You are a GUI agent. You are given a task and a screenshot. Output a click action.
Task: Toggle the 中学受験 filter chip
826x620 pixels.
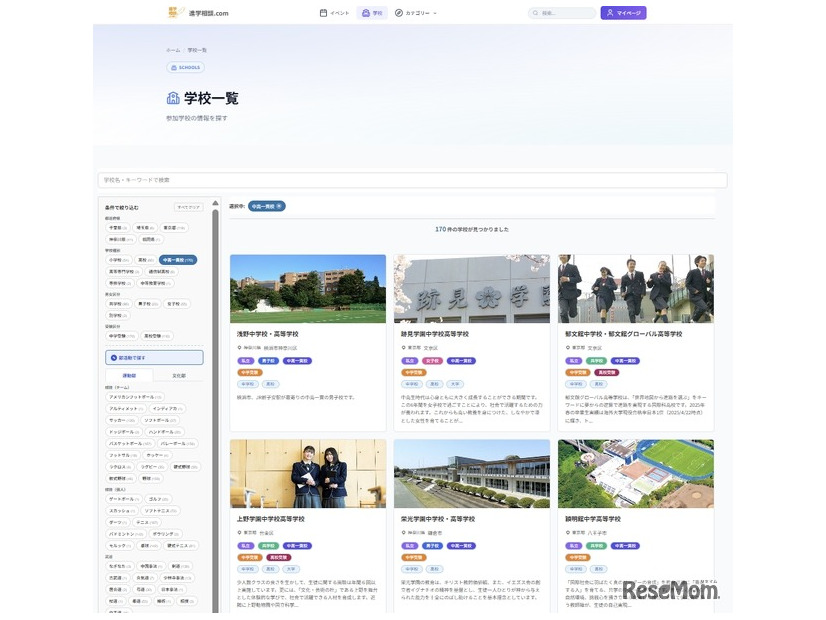point(122,336)
